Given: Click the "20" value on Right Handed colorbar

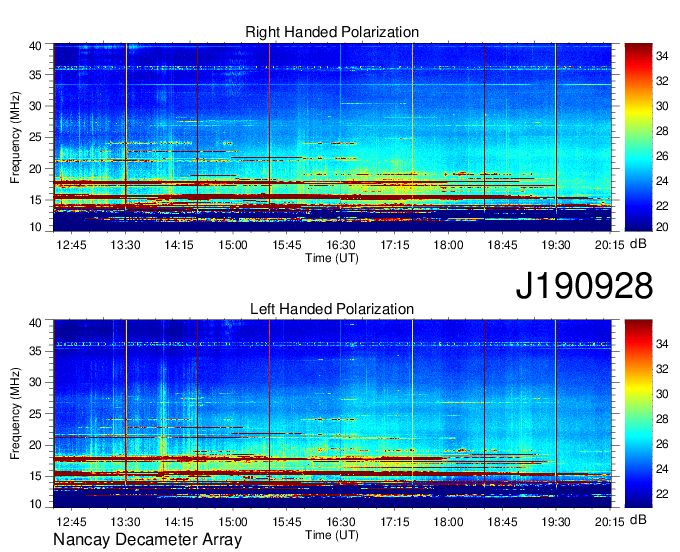Looking at the screenshot, I should click(662, 227).
